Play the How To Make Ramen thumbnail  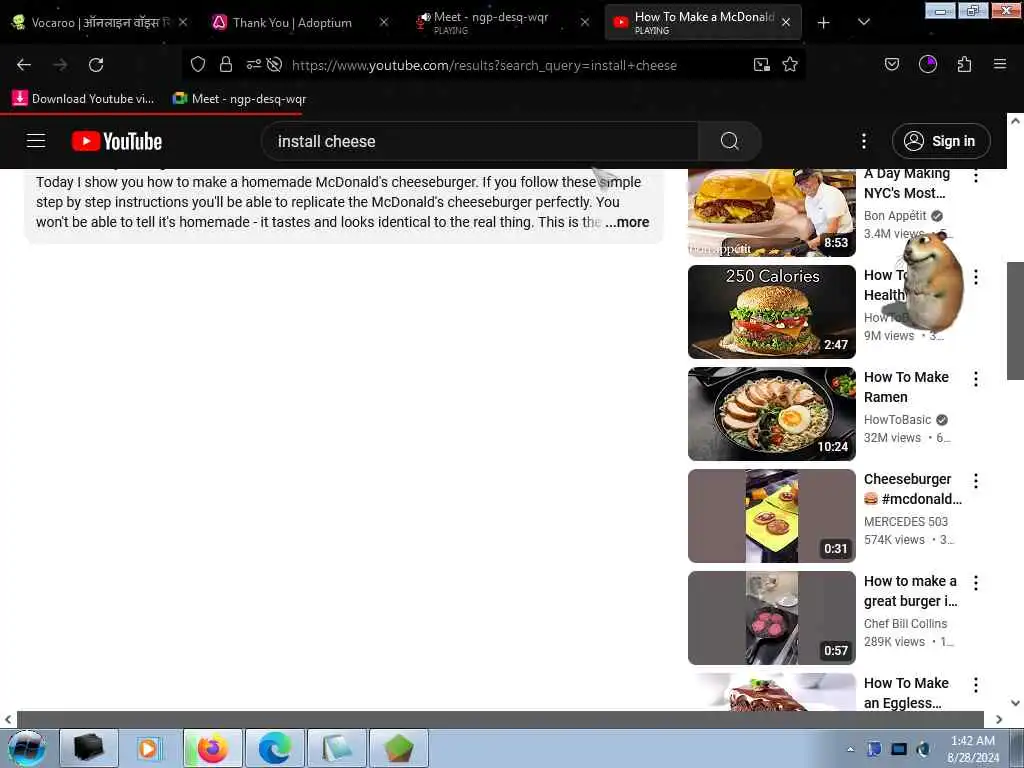click(x=771, y=413)
